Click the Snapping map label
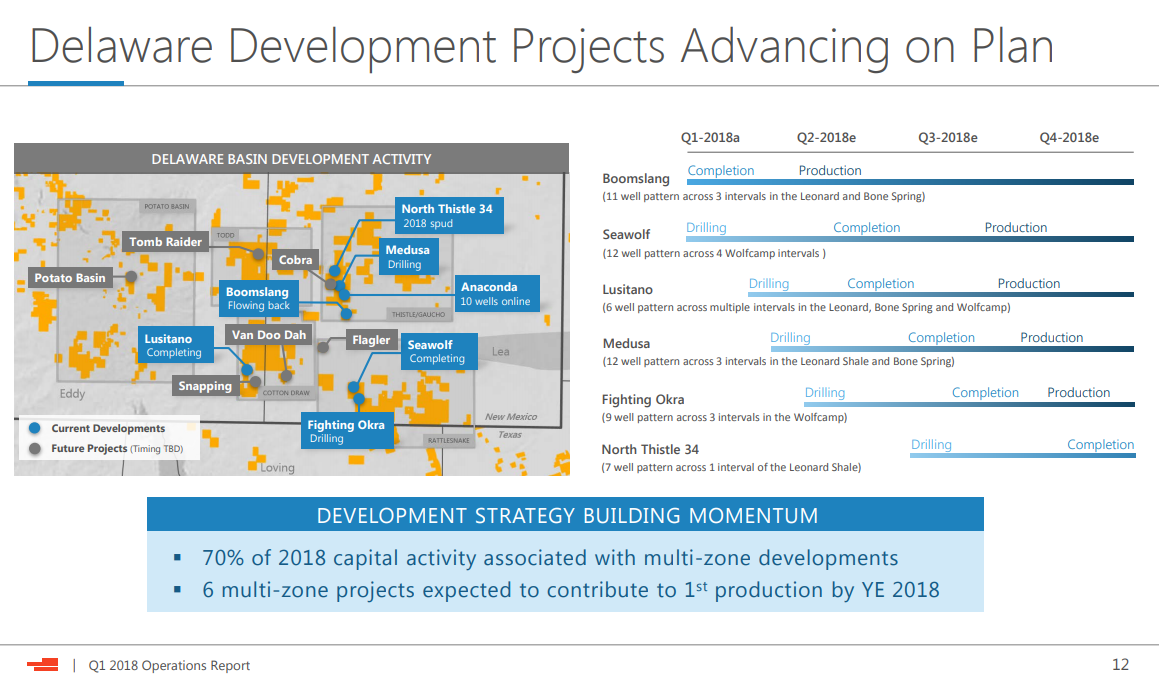 pyautogui.click(x=205, y=386)
